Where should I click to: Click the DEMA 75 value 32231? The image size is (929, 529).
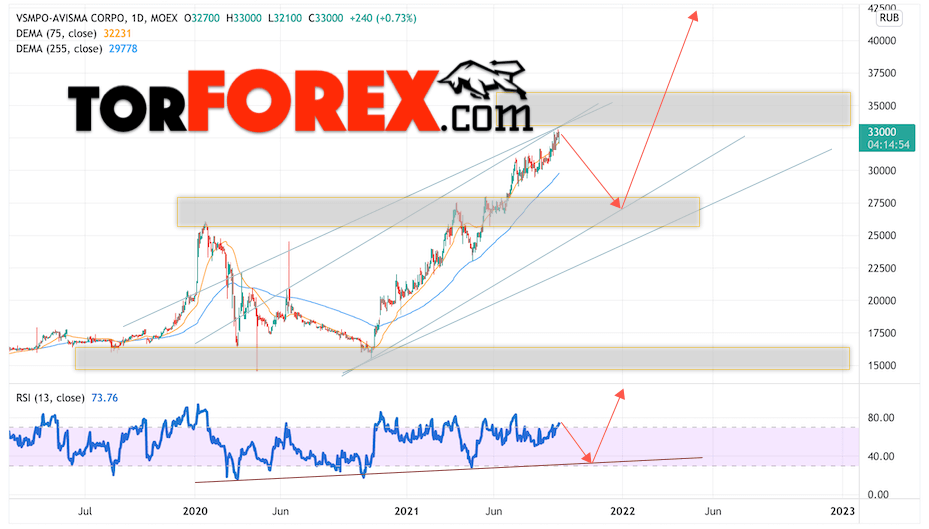117,34
